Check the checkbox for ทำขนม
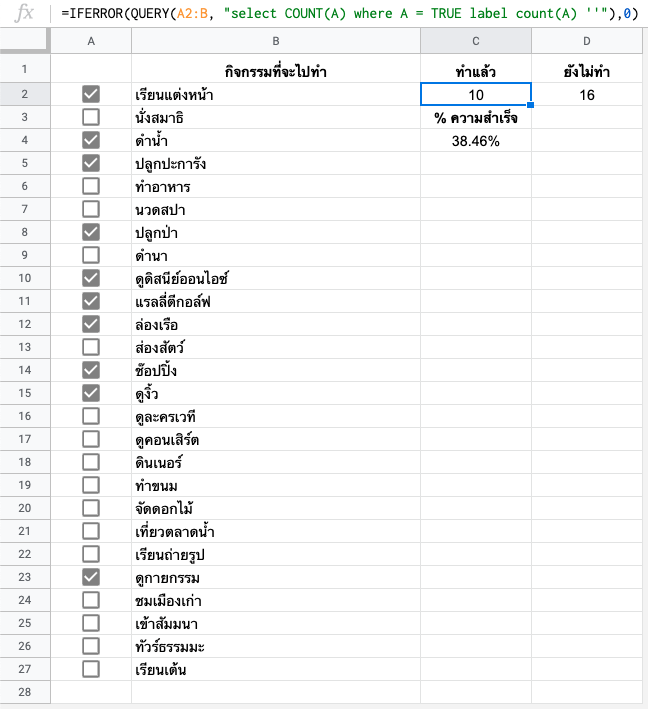The image size is (648, 709). 91,485
